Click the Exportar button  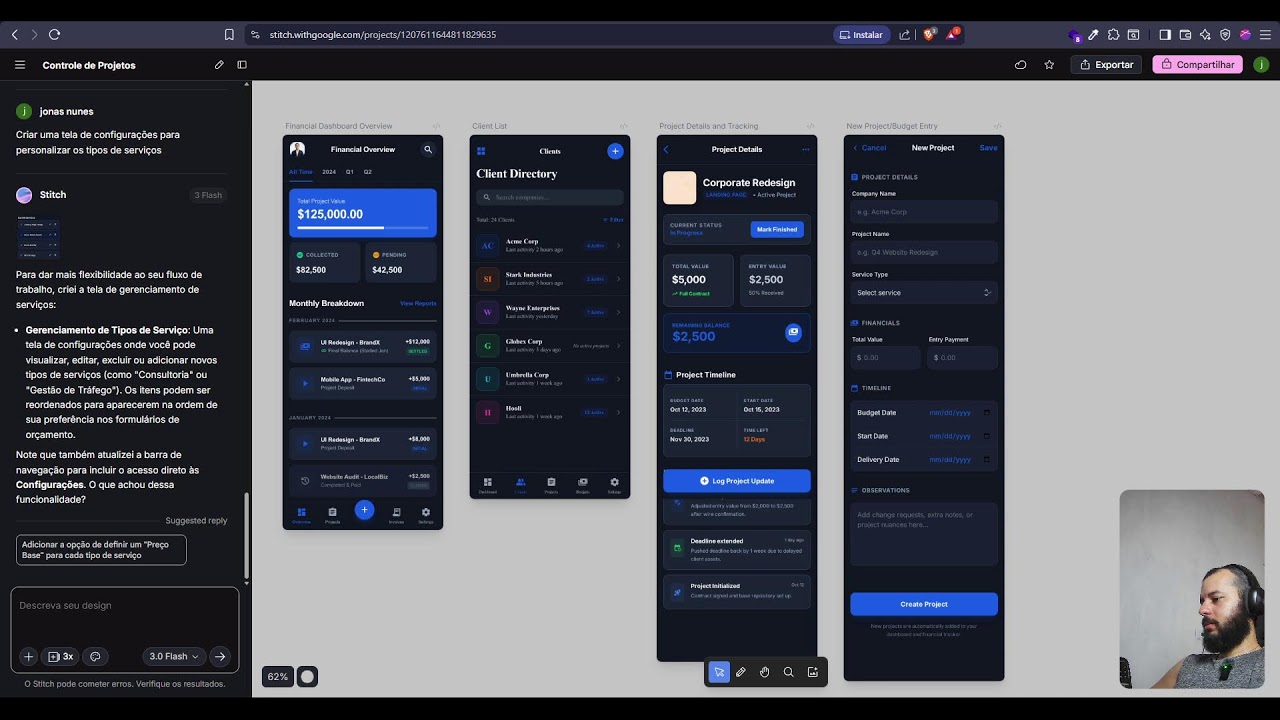[x=1107, y=65]
